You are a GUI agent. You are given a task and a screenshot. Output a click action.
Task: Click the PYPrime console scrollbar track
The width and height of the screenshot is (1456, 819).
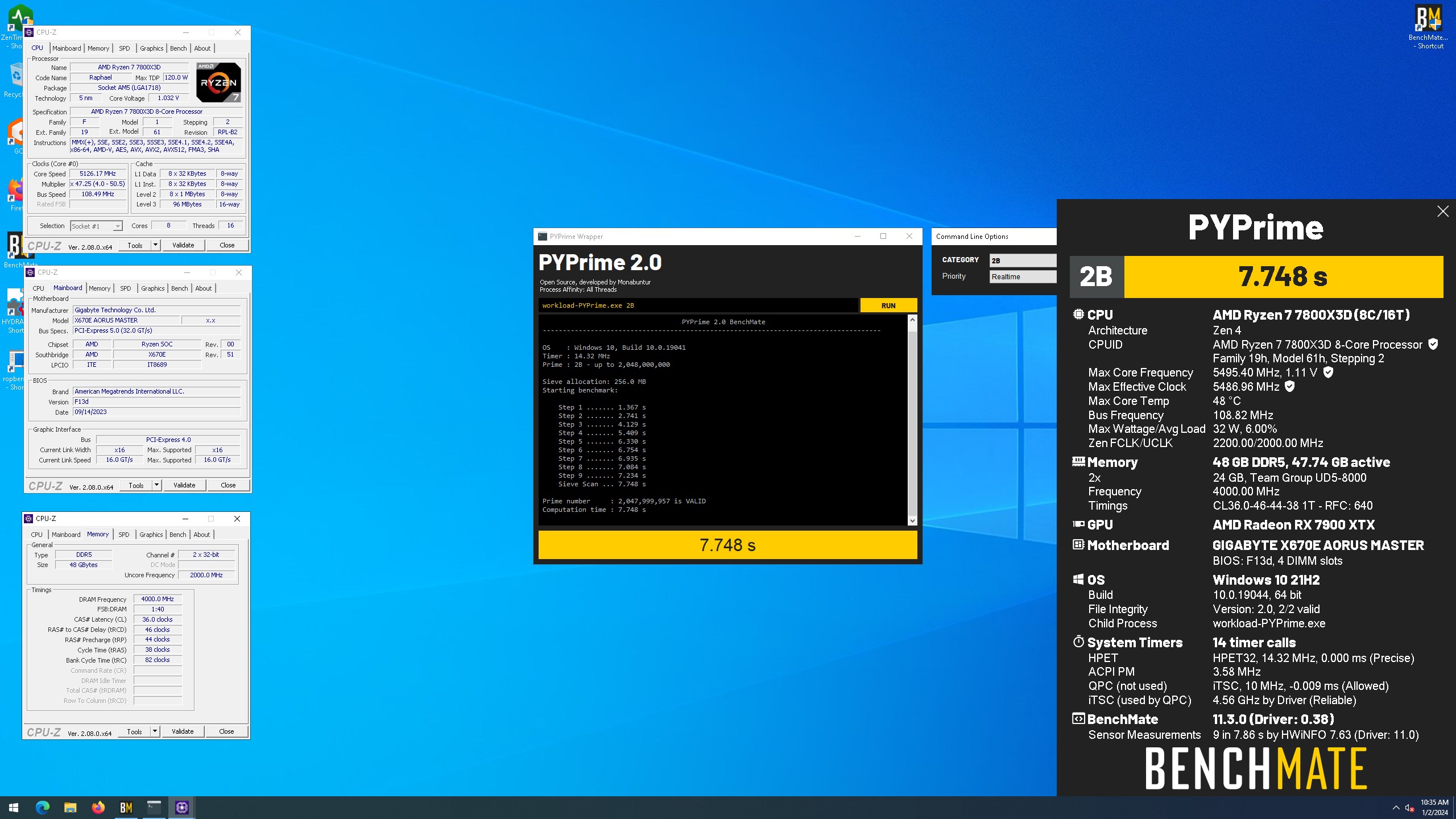pos(912,420)
